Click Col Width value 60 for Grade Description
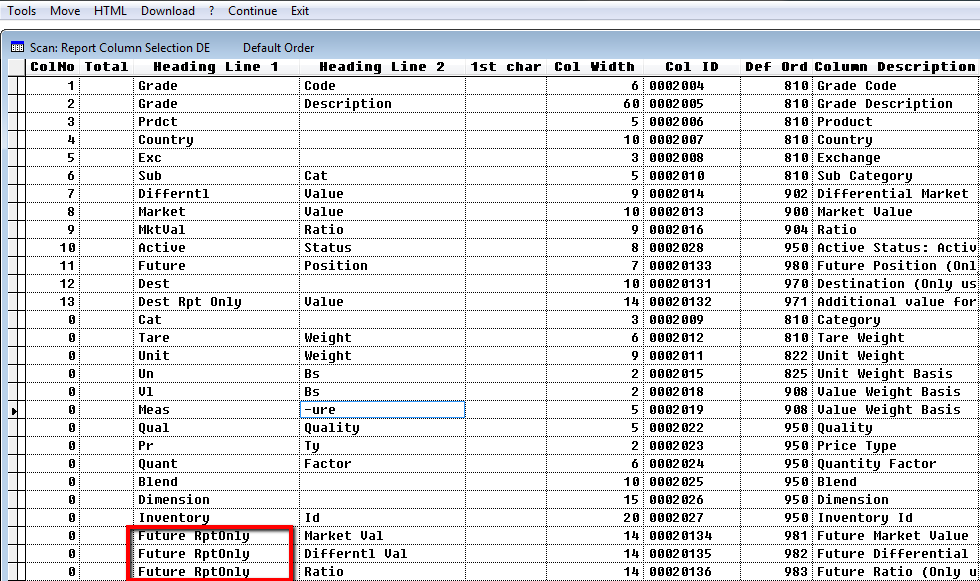 594,104
